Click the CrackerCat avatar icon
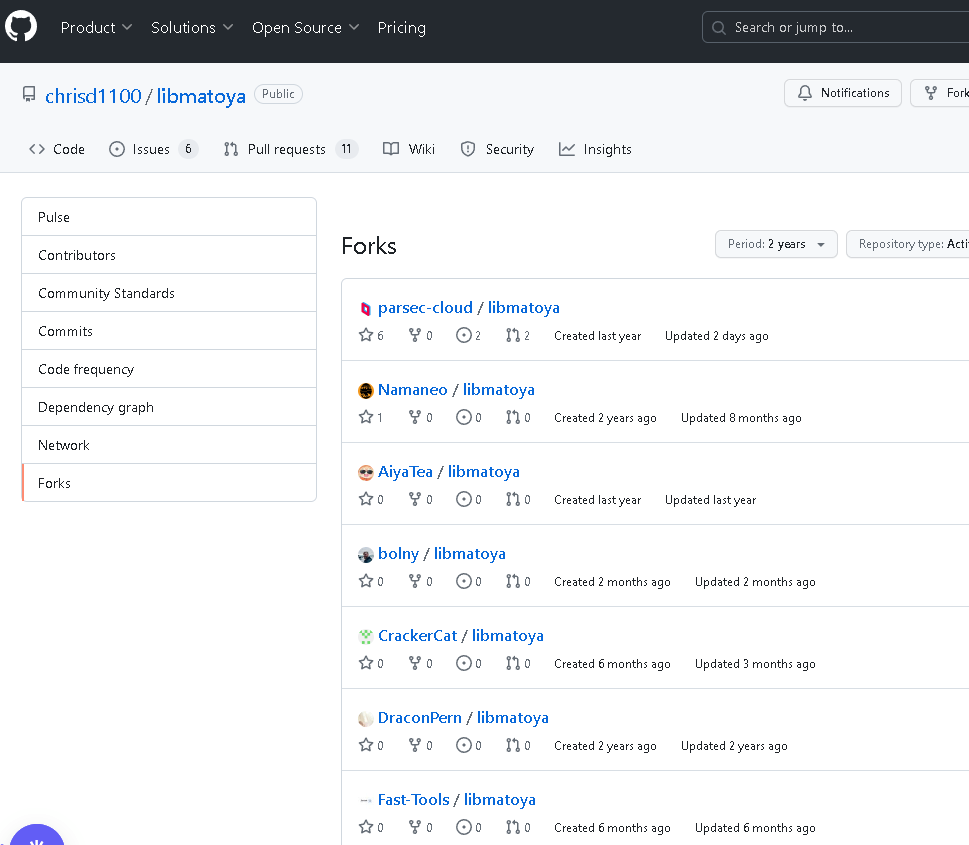The image size is (969, 845). (x=366, y=637)
